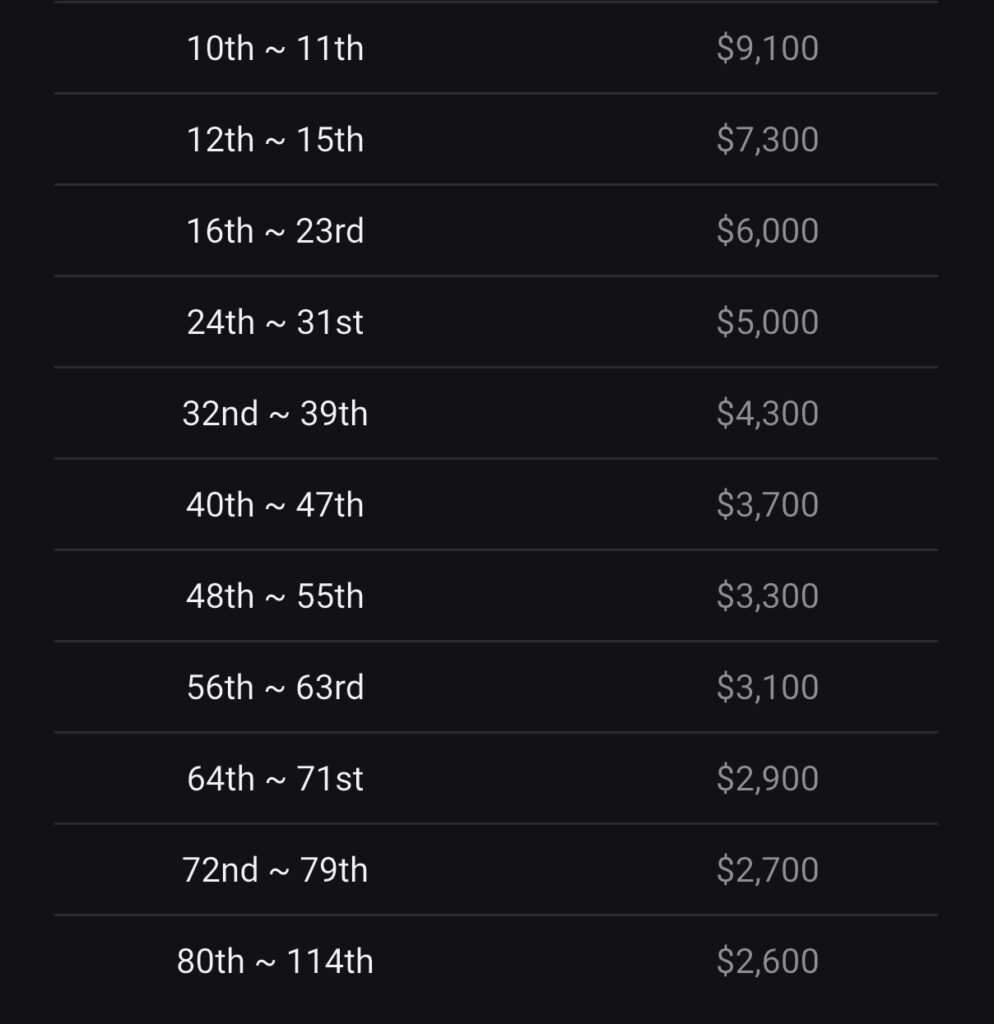Click the 12th ~ 15th place label
The width and height of the screenshot is (994, 1024).
275,140
